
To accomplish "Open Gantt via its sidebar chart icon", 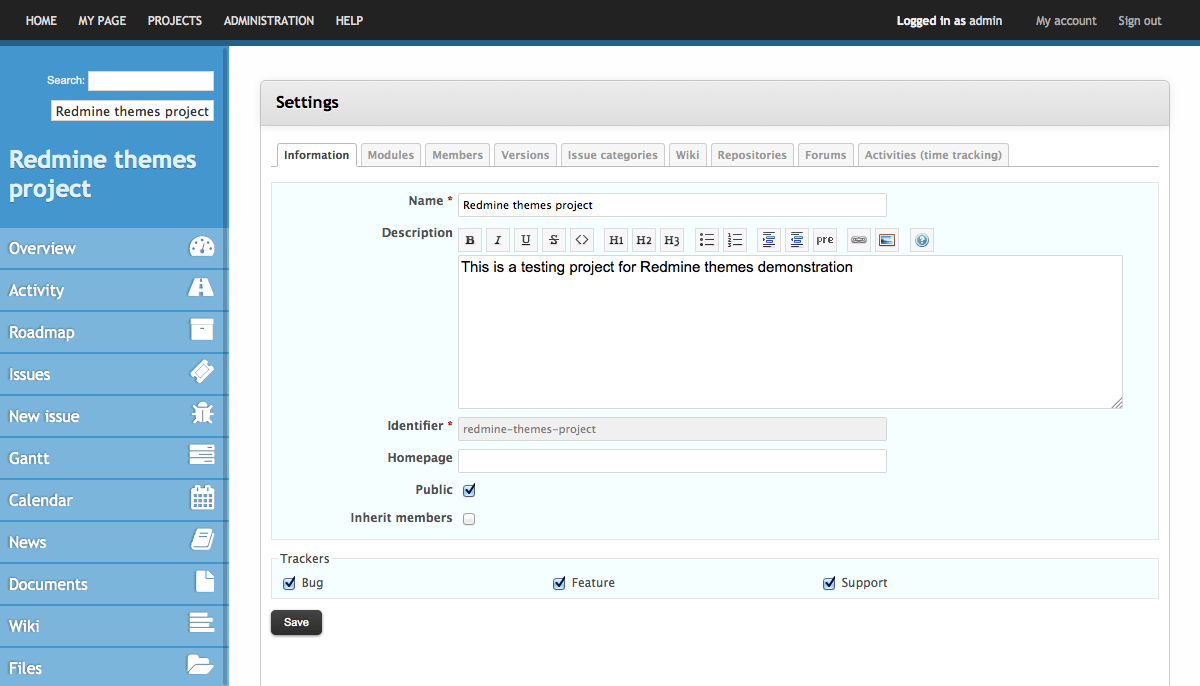I will coord(202,456).
